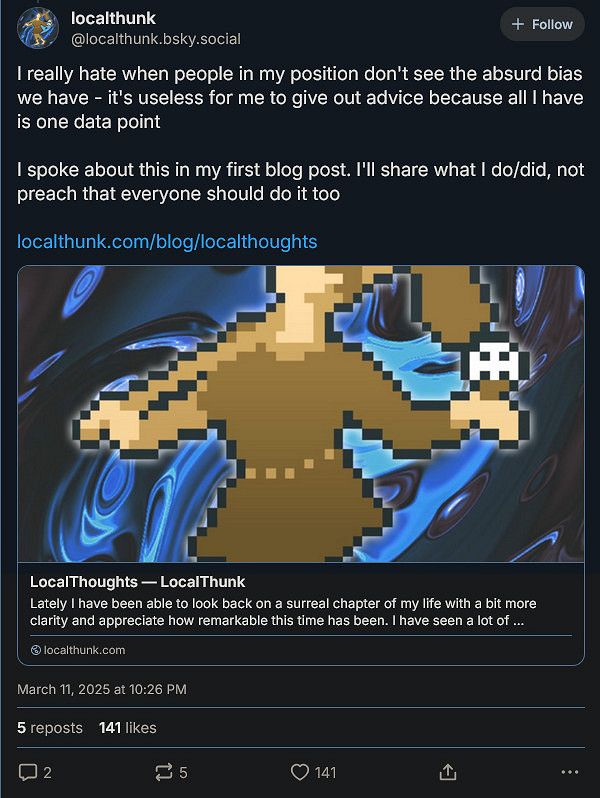Screen dimensions: 600x798
Task: Open the share arrow icon
Action: click(x=447, y=772)
